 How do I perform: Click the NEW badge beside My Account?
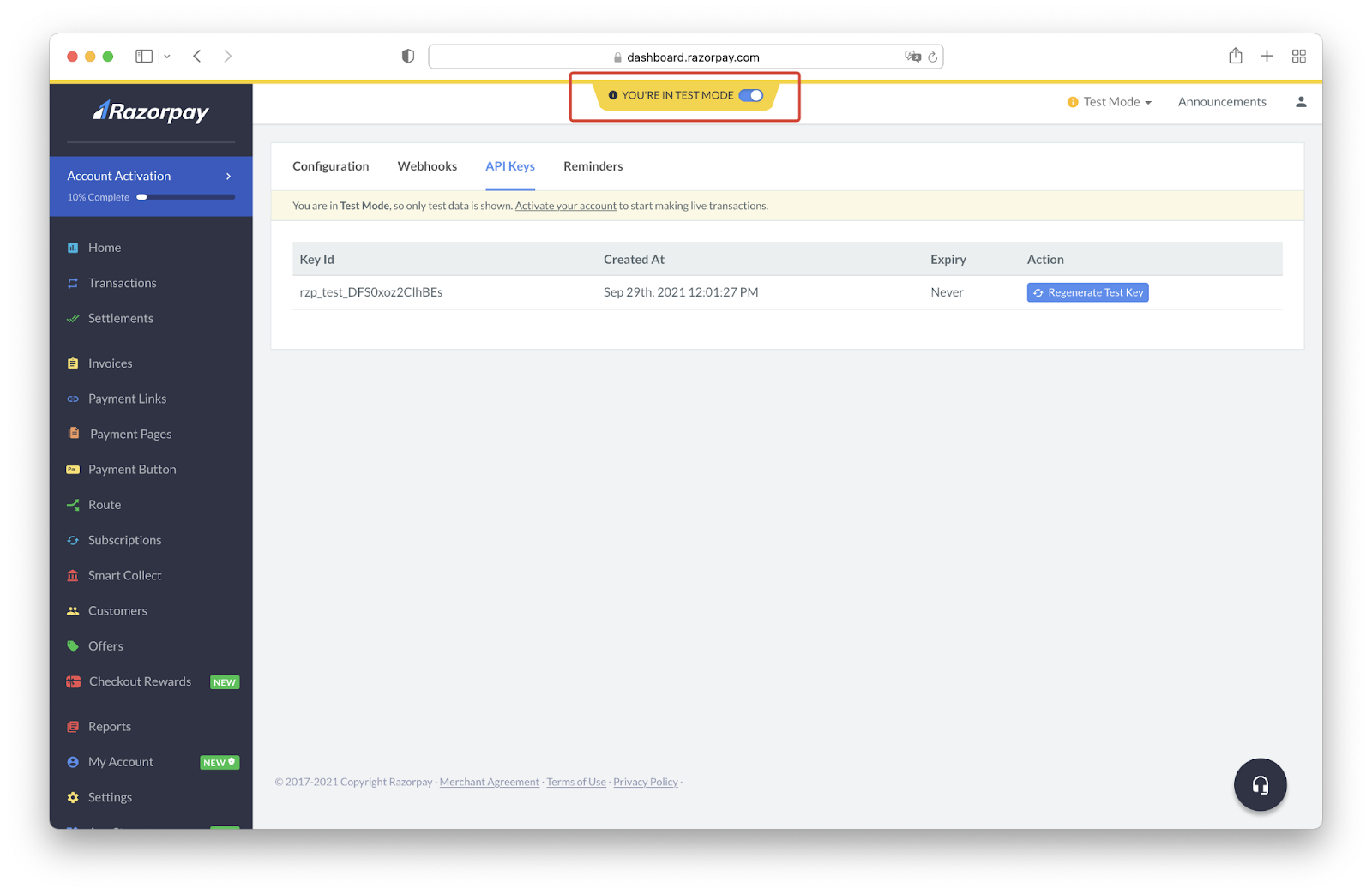[x=220, y=762]
